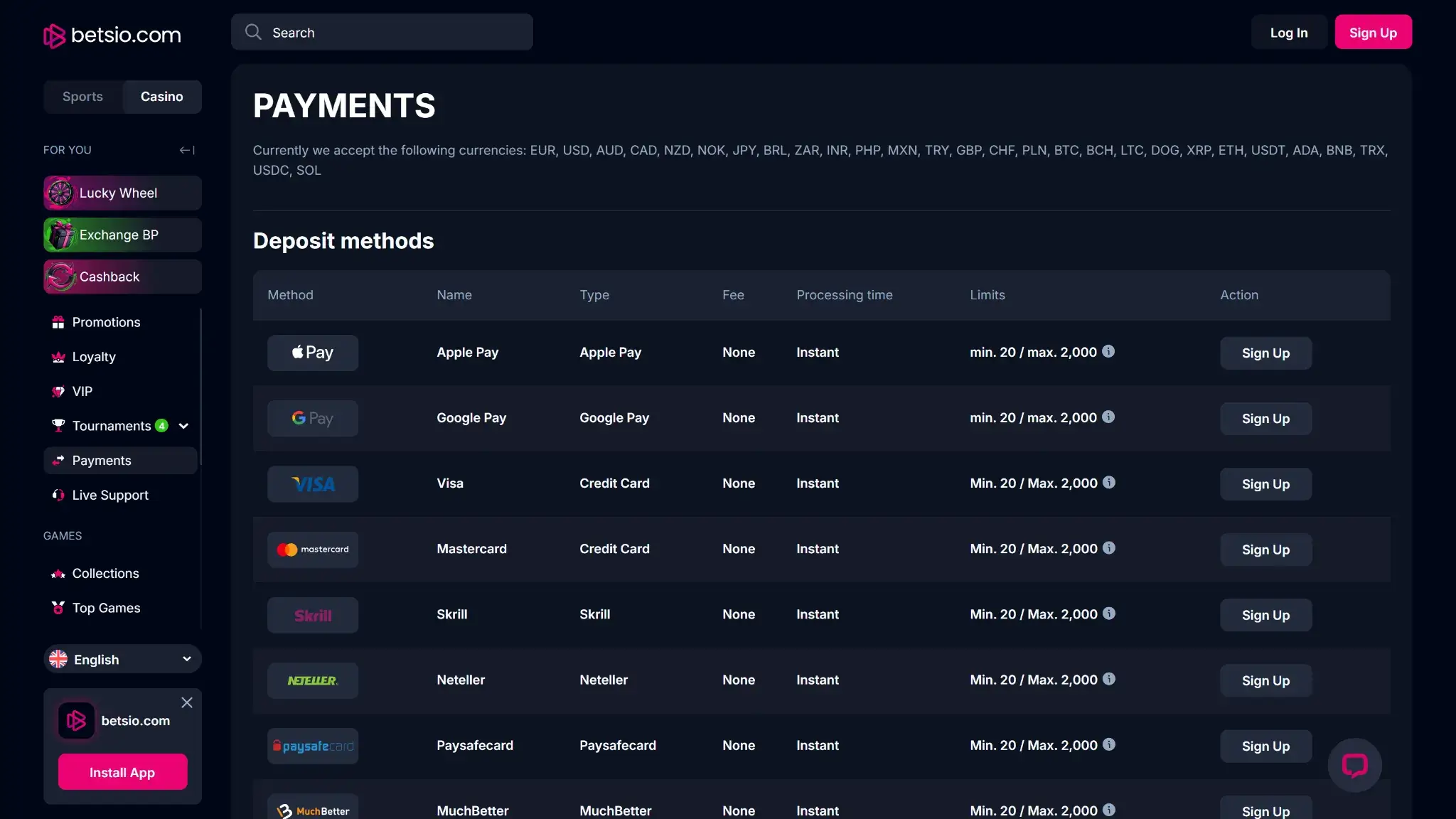Open Live Support from sidebar
1456x819 pixels.
[x=110, y=495]
